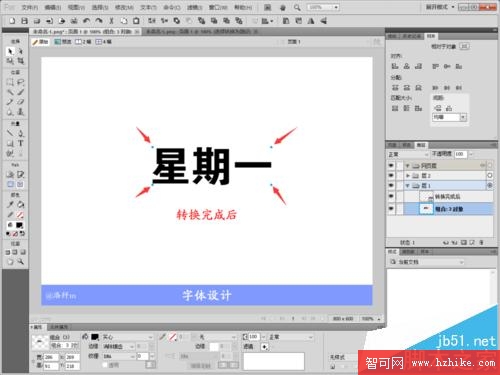Open the 文件 menu
This screenshot has width=500, height=375.
coord(30,7)
